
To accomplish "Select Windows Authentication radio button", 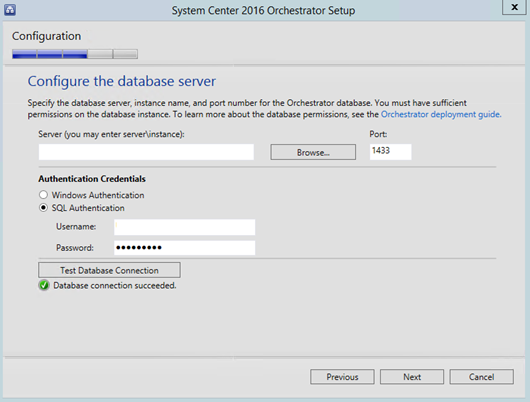I will coord(43,195).
